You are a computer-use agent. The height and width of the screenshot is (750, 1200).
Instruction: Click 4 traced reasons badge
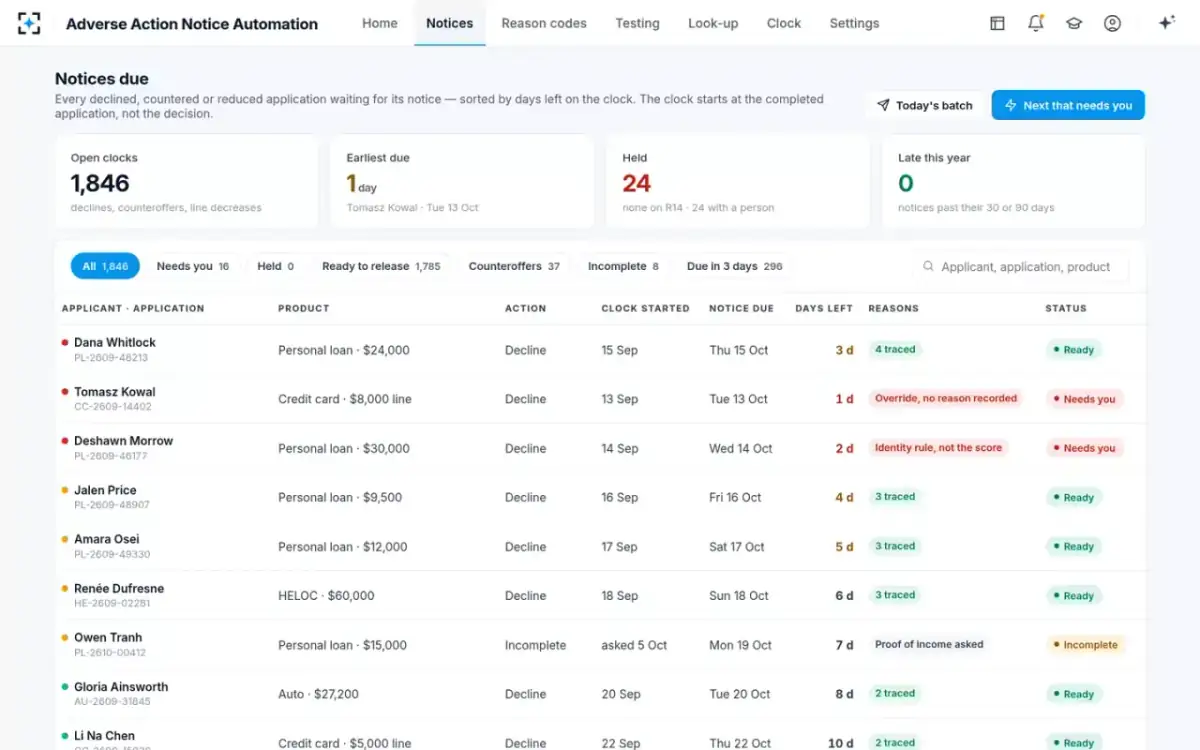(x=895, y=349)
